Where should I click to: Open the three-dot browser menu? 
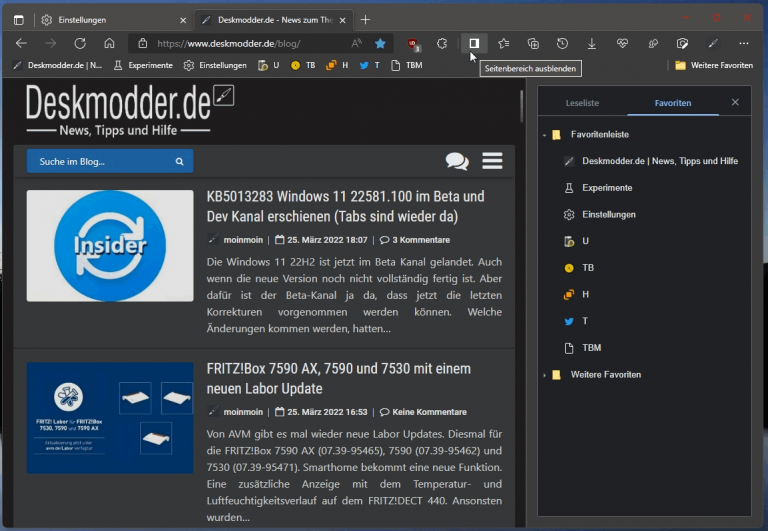(743, 44)
